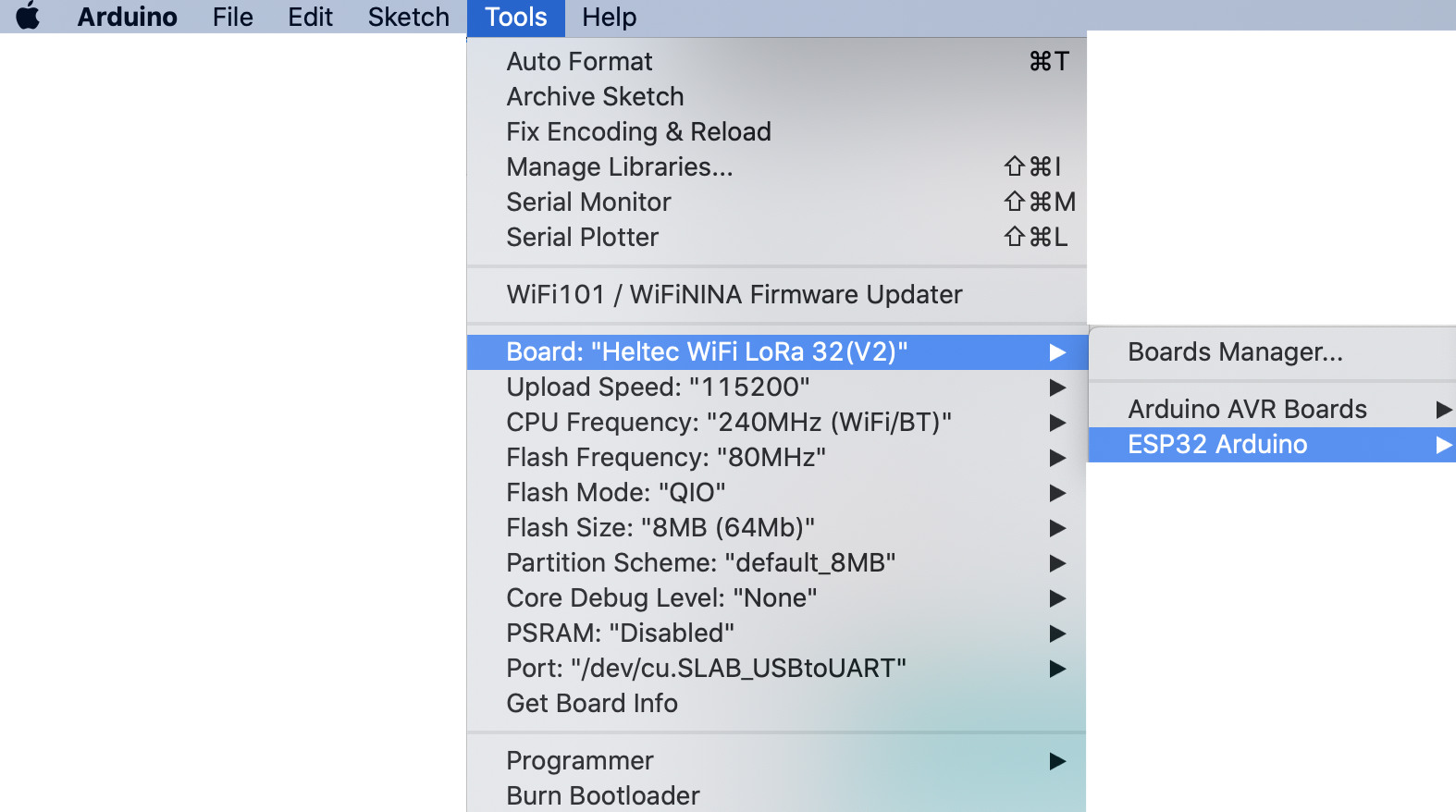1456x812 pixels.
Task: Select Burn Bootloader
Action: pyautogui.click(x=603, y=795)
